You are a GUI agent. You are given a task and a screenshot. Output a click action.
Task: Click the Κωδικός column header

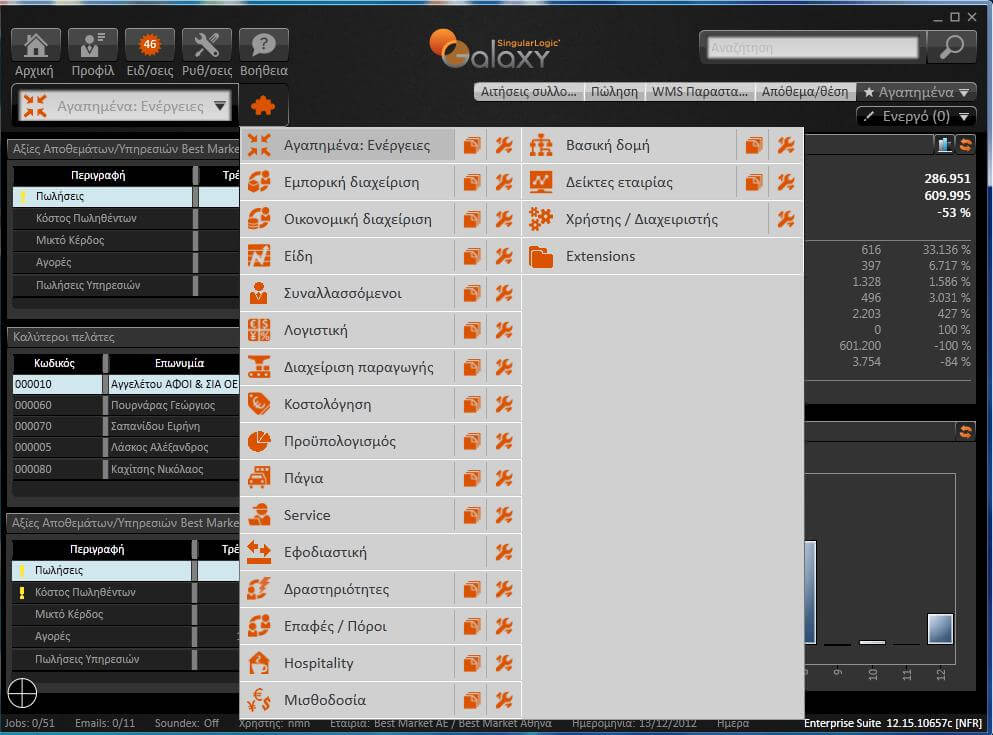point(57,363)
